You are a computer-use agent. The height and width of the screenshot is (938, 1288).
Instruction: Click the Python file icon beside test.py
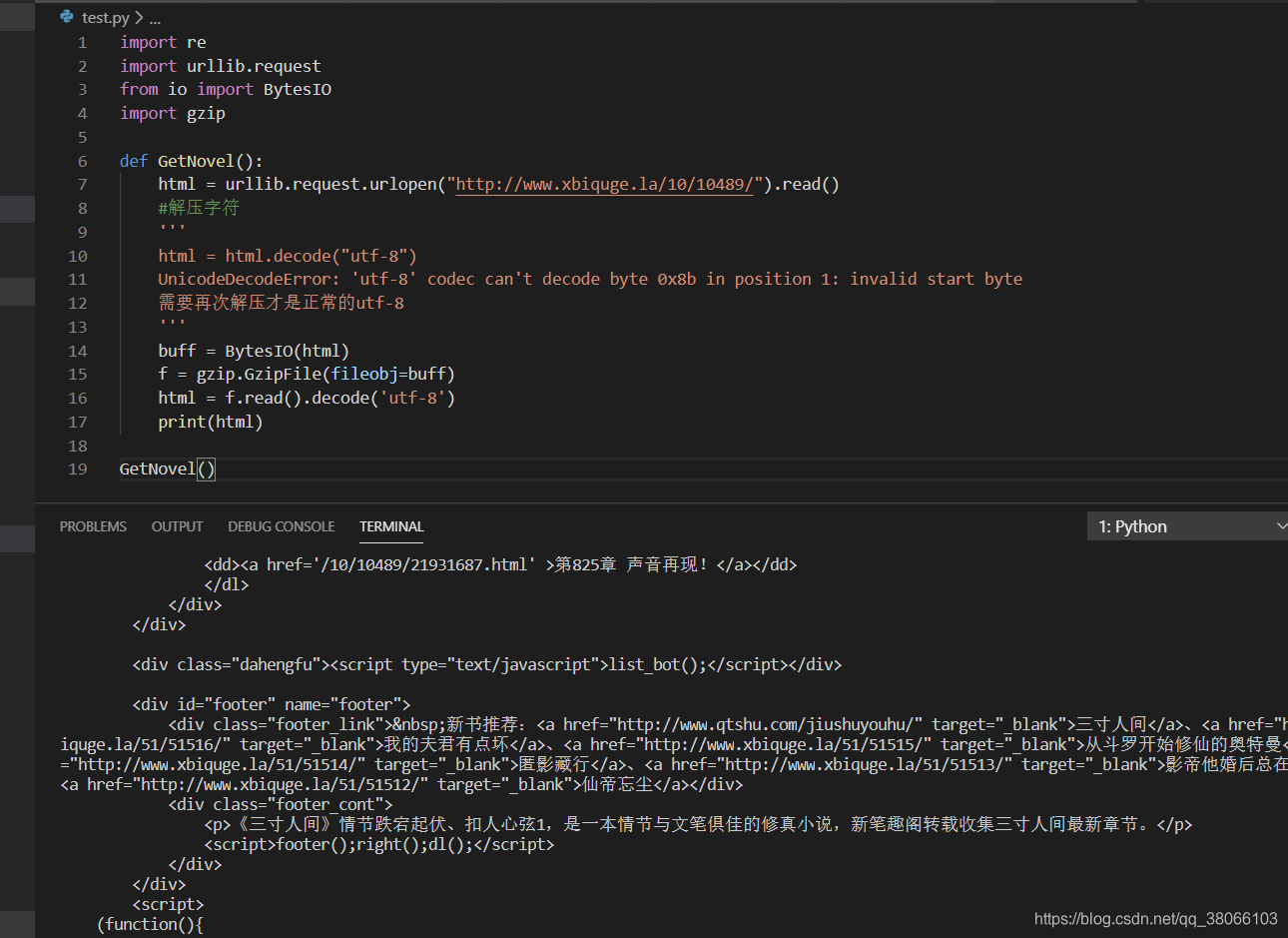(x=67, y=17)
